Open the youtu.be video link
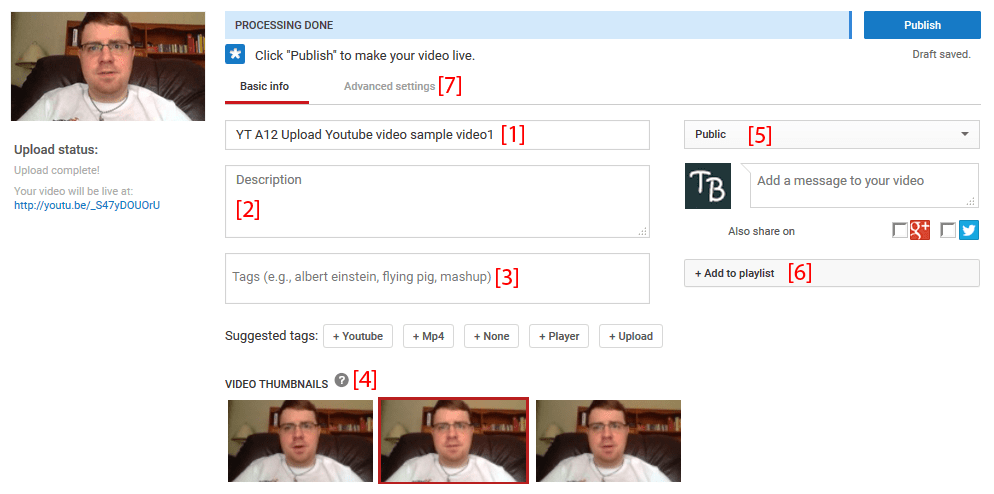The image size is (994, 494). click(x=87, y=205)
